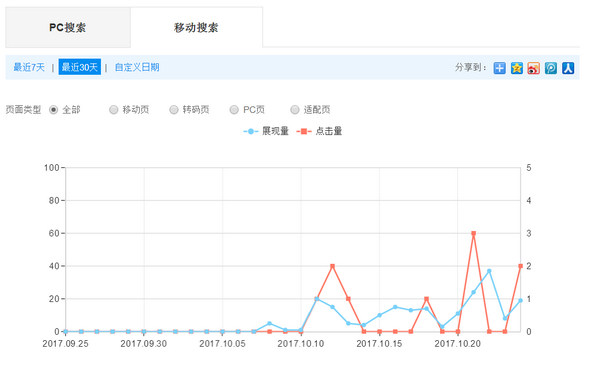The width and height of the screenshot is (600, 366).
Task: Switch to the PC搜索 tab
Action: tap(68, 28)
